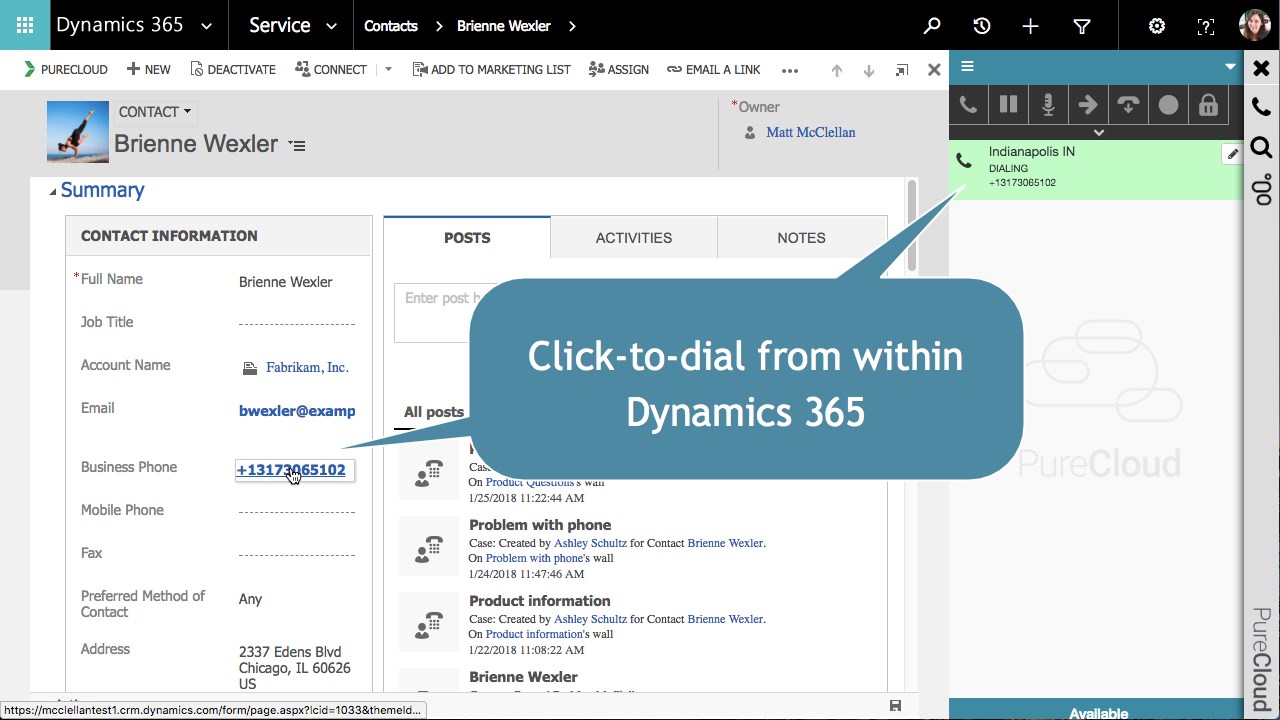Transfer the call with the arrow button

[1088, 105]
